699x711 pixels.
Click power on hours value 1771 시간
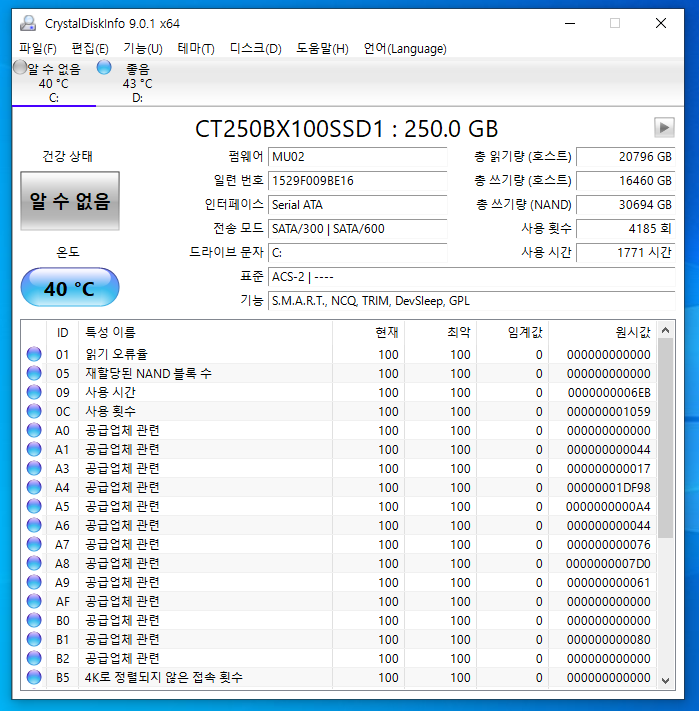pos(626,253)
